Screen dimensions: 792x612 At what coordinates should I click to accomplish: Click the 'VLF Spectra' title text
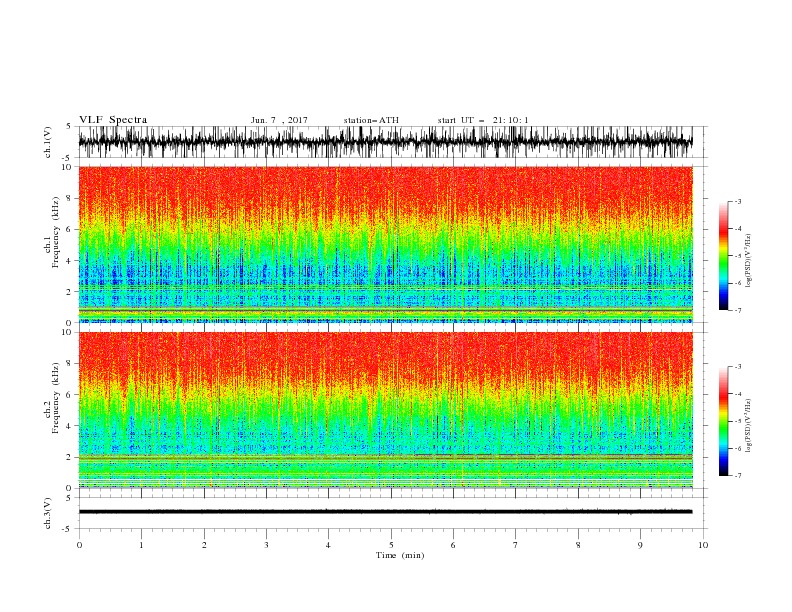113,120
